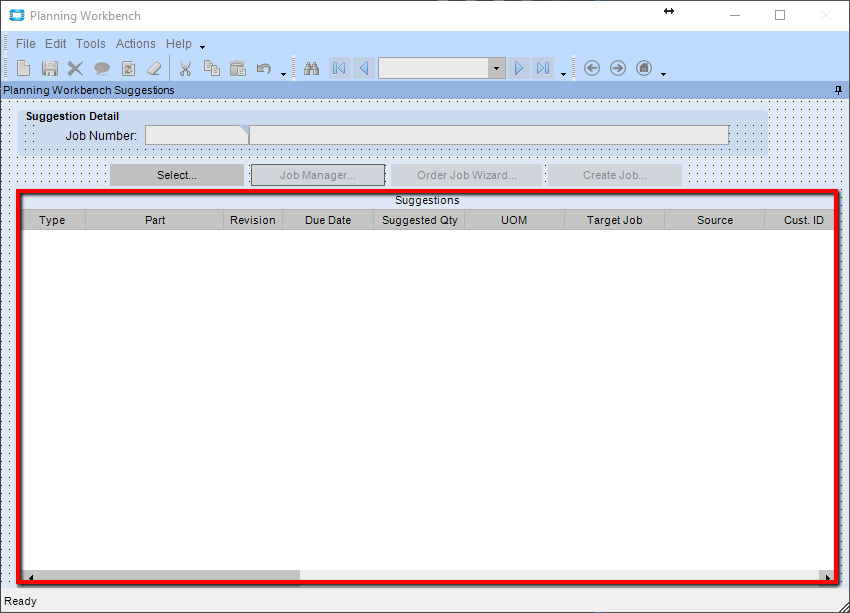Click the Undo arrow icon
The height and width of the screenshot is (613, 850).
(264, 68)
